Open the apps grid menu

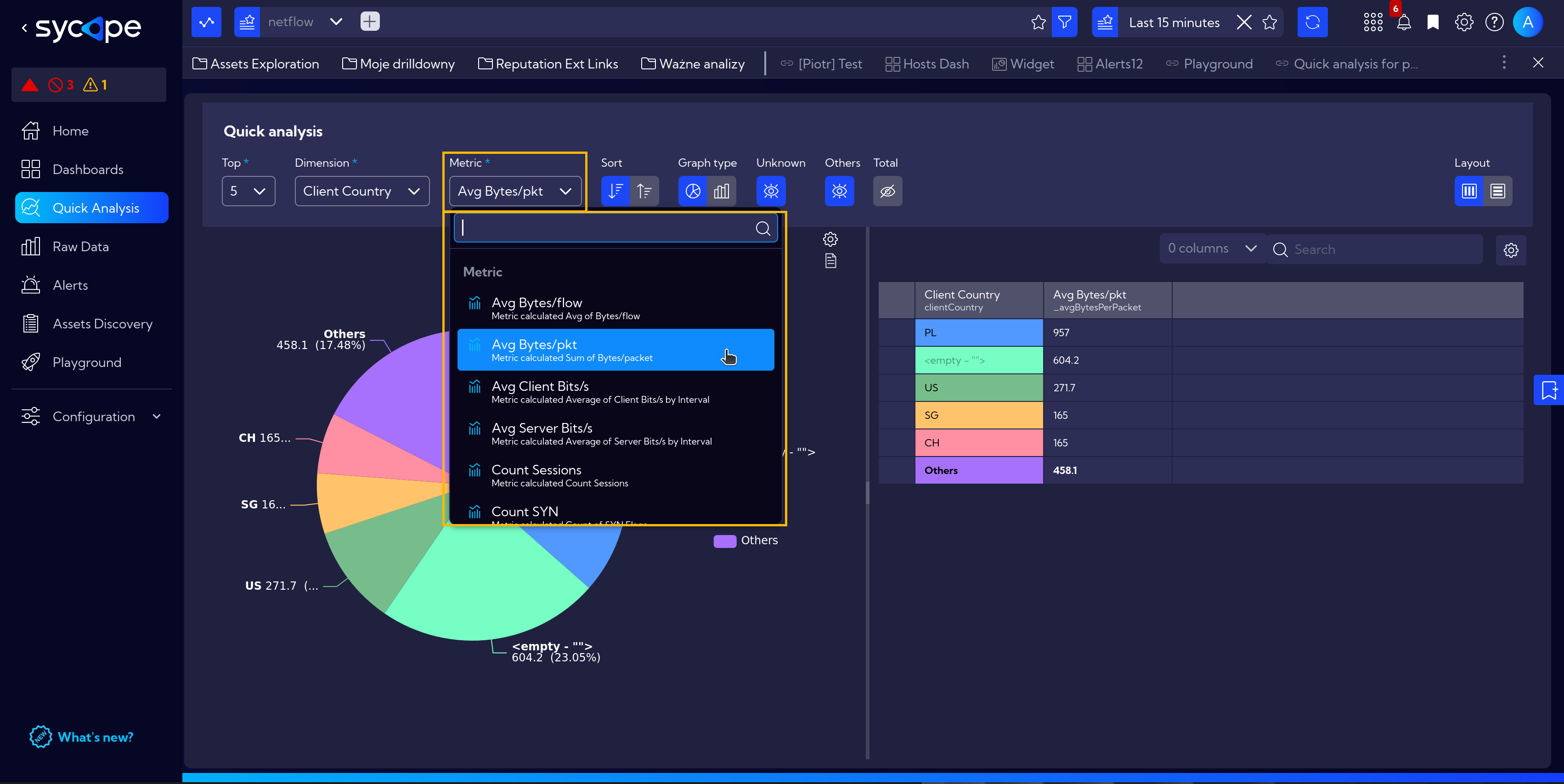[x=1373, y=23]
